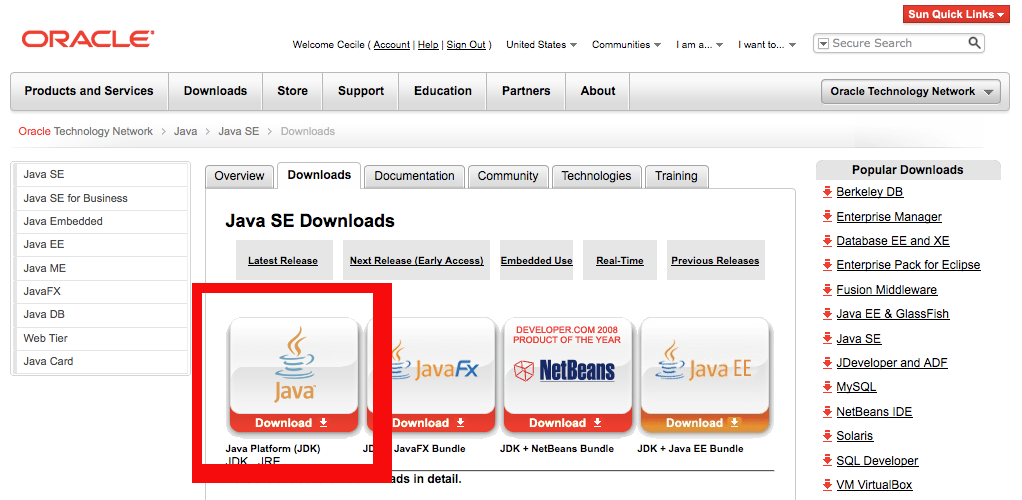Click the JavaFX Download tile
The height and width of the screenshot is (500, 1022).
tap(430, 376)
